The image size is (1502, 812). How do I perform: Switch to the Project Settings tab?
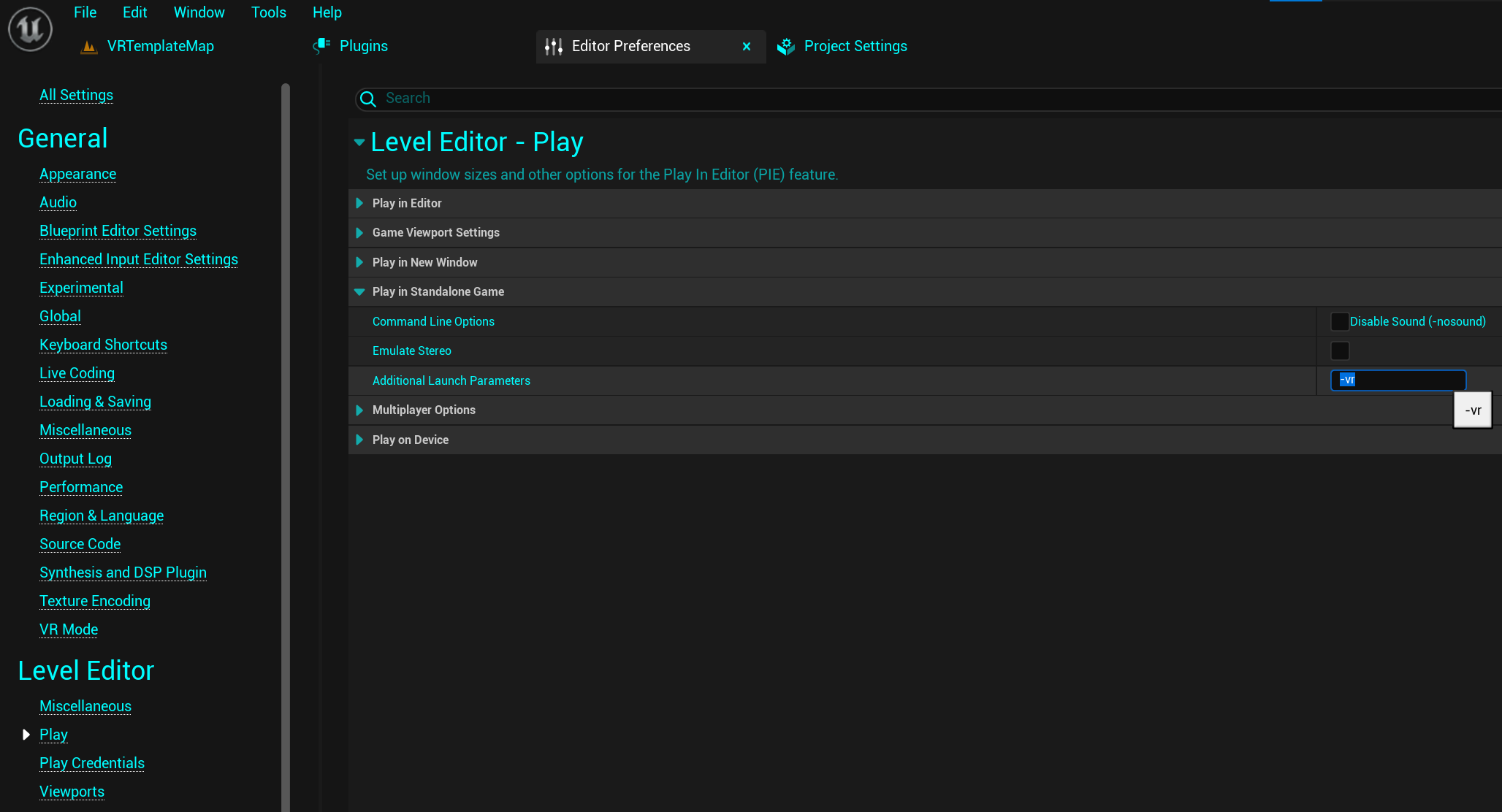point(855,46)
